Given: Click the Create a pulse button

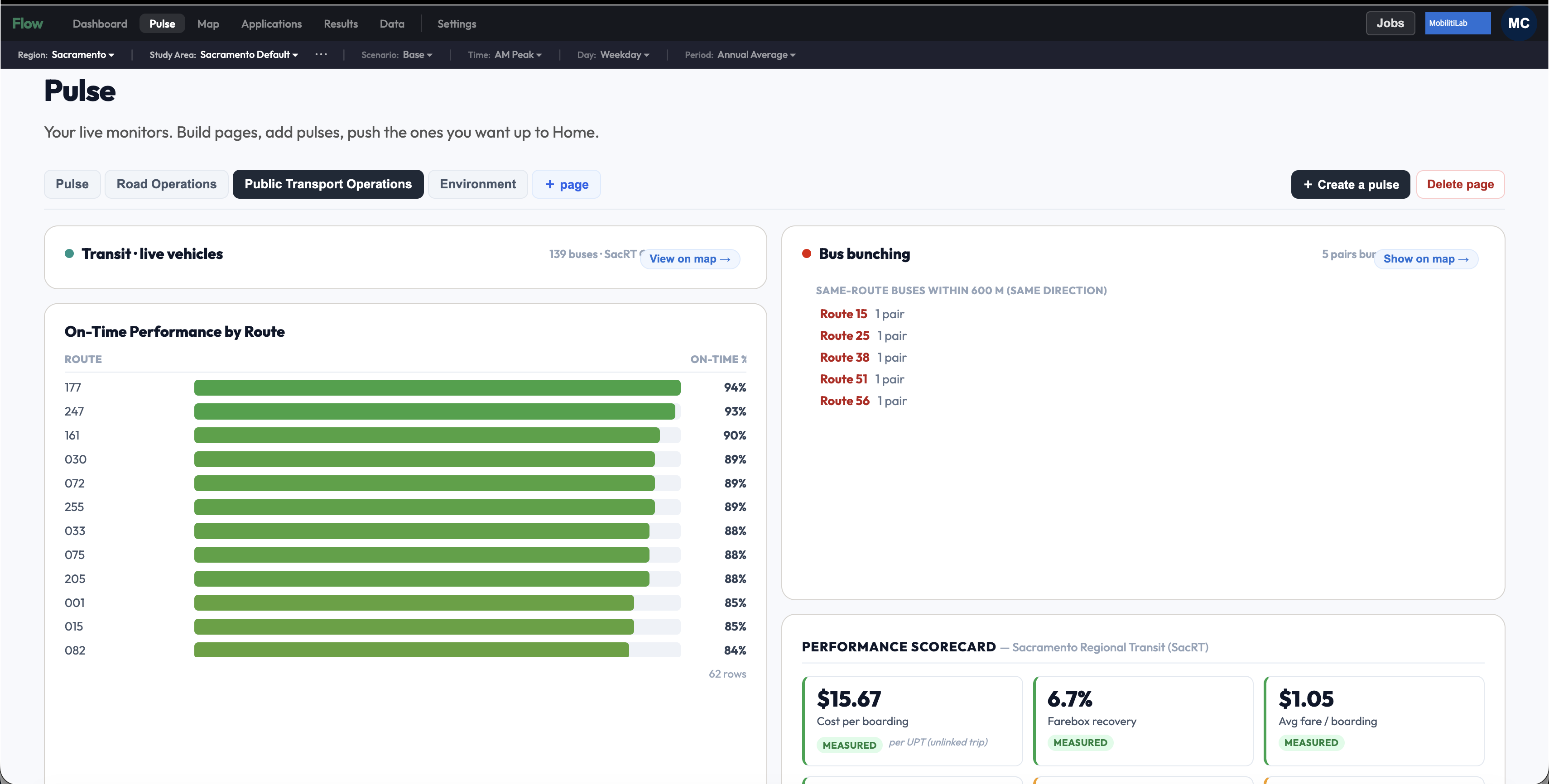Looking at the screenshot, I should click(x=1351, y=184).
